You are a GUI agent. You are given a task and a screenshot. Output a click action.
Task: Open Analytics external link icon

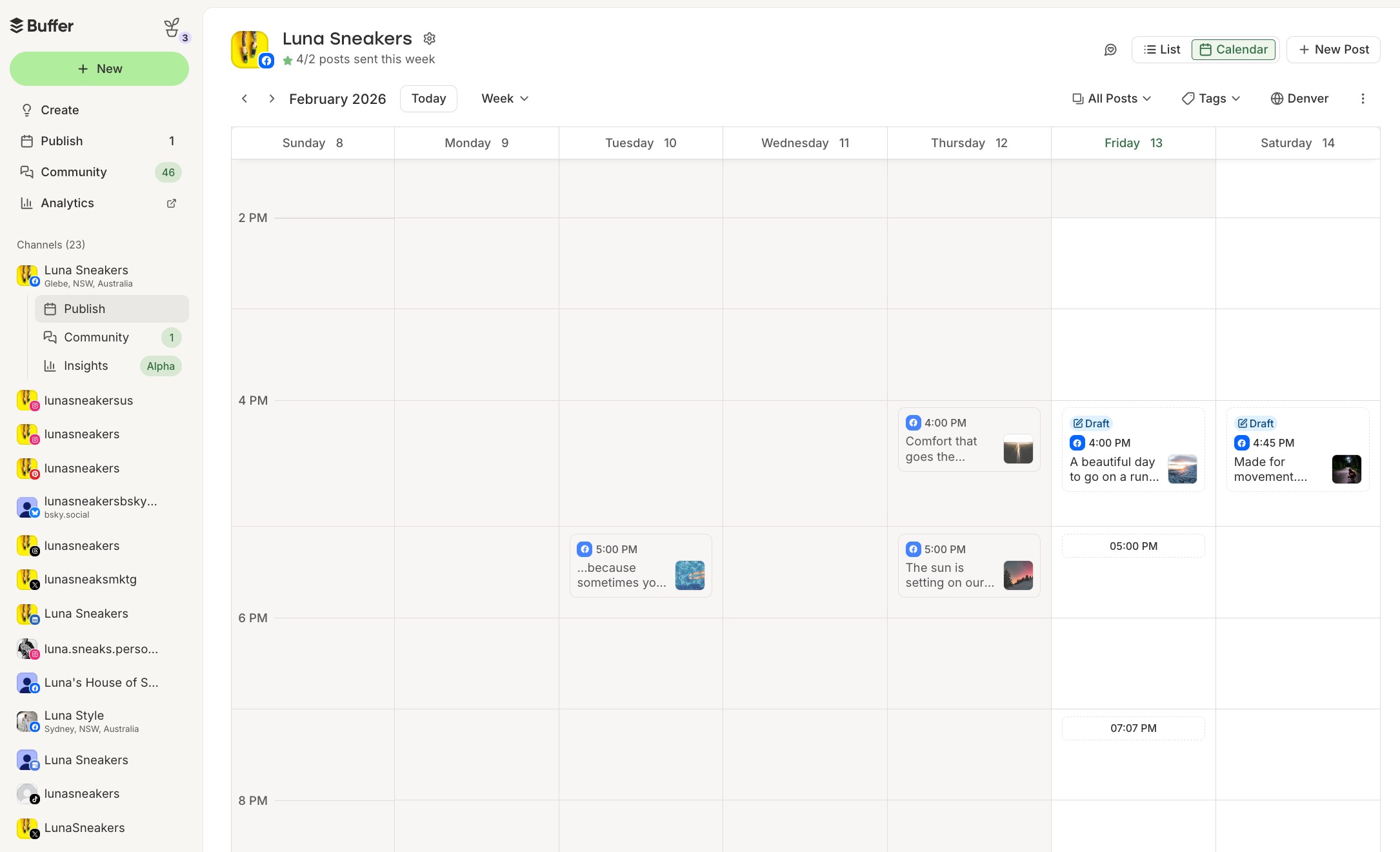click(x=172, y=203)
